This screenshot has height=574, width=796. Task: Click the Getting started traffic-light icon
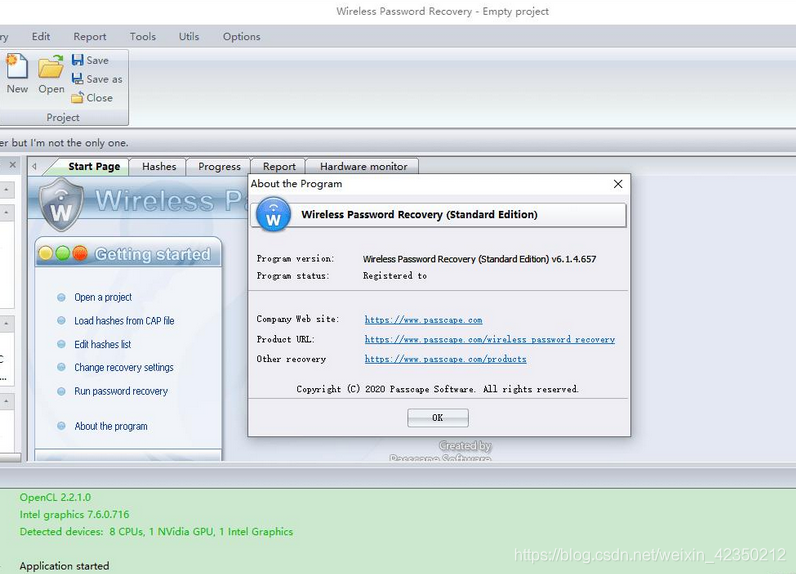(63, 253)
